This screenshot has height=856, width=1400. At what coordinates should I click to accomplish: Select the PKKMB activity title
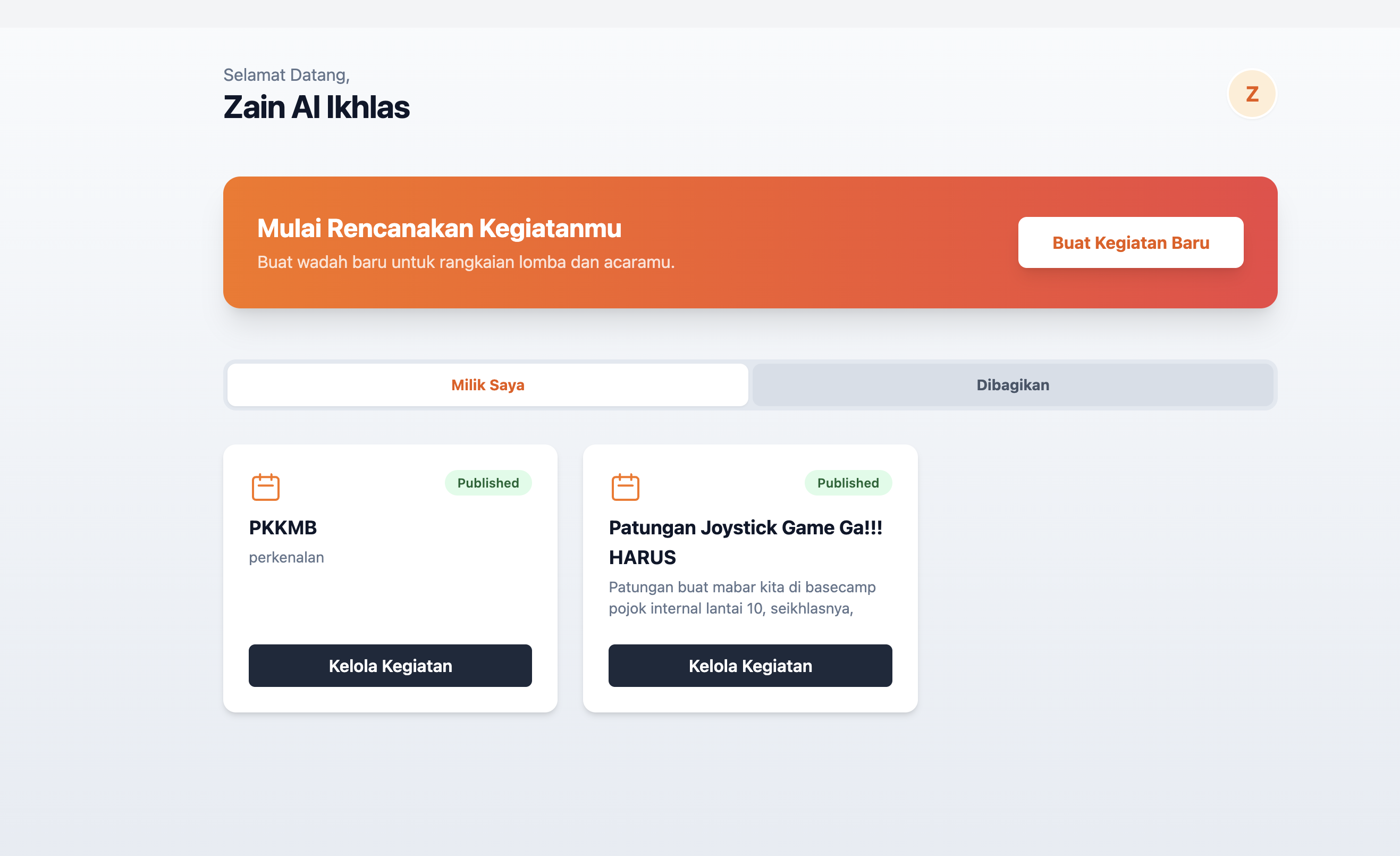click(x=283, y=527)
